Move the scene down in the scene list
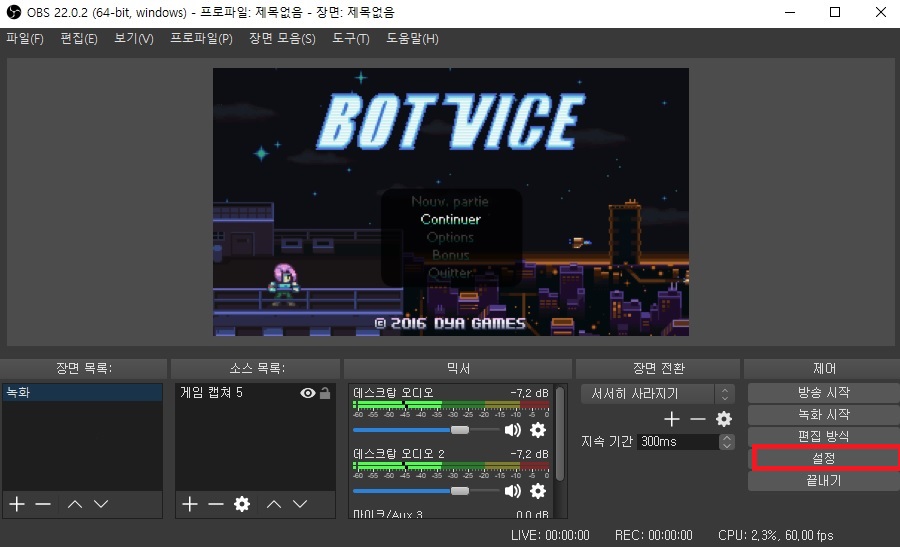 point(101,504)
